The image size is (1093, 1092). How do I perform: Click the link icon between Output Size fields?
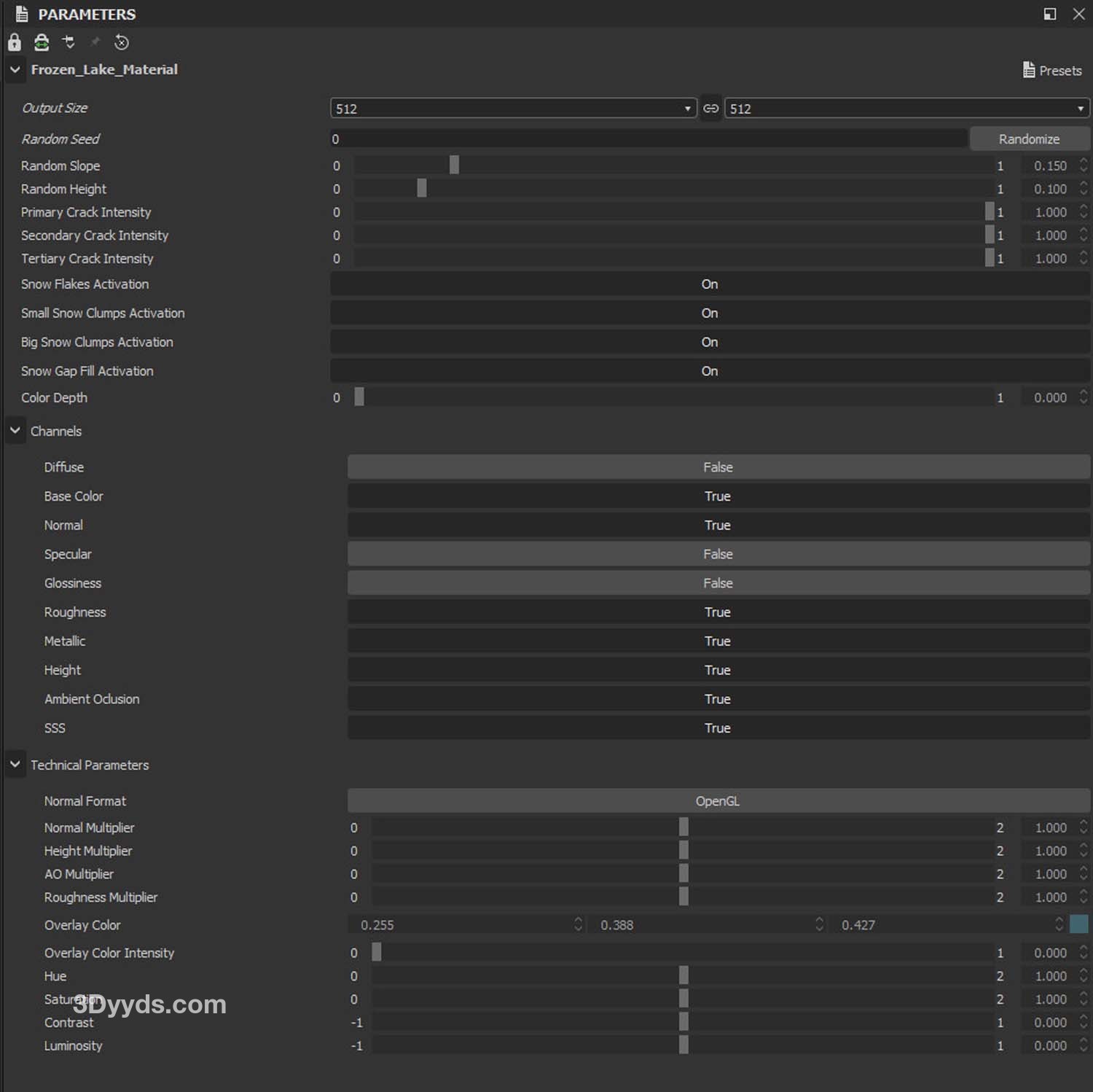click(x=710, y=109)
